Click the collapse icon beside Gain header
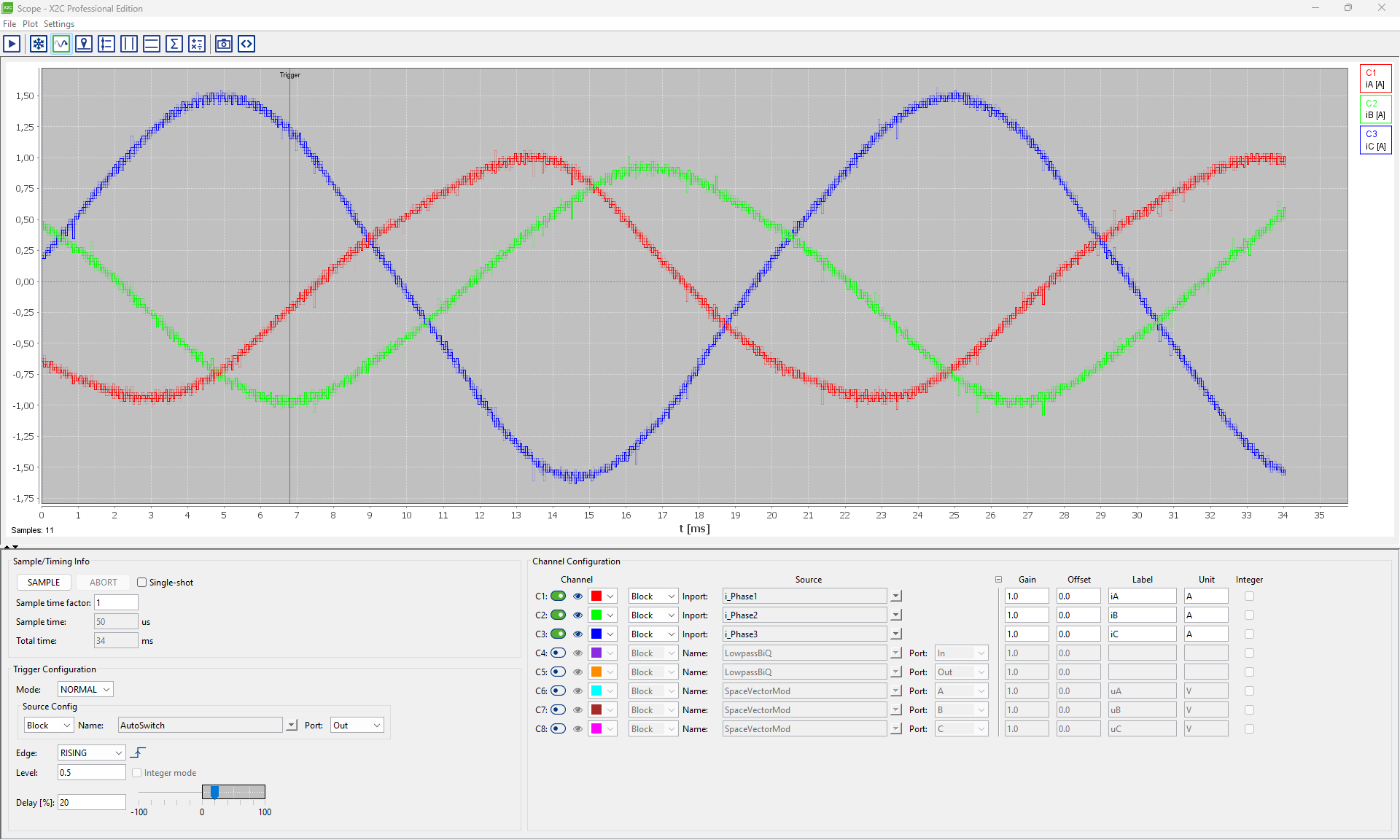Image resolution: width=1400 pixels, height=840 pixels. tap(998, 580)
